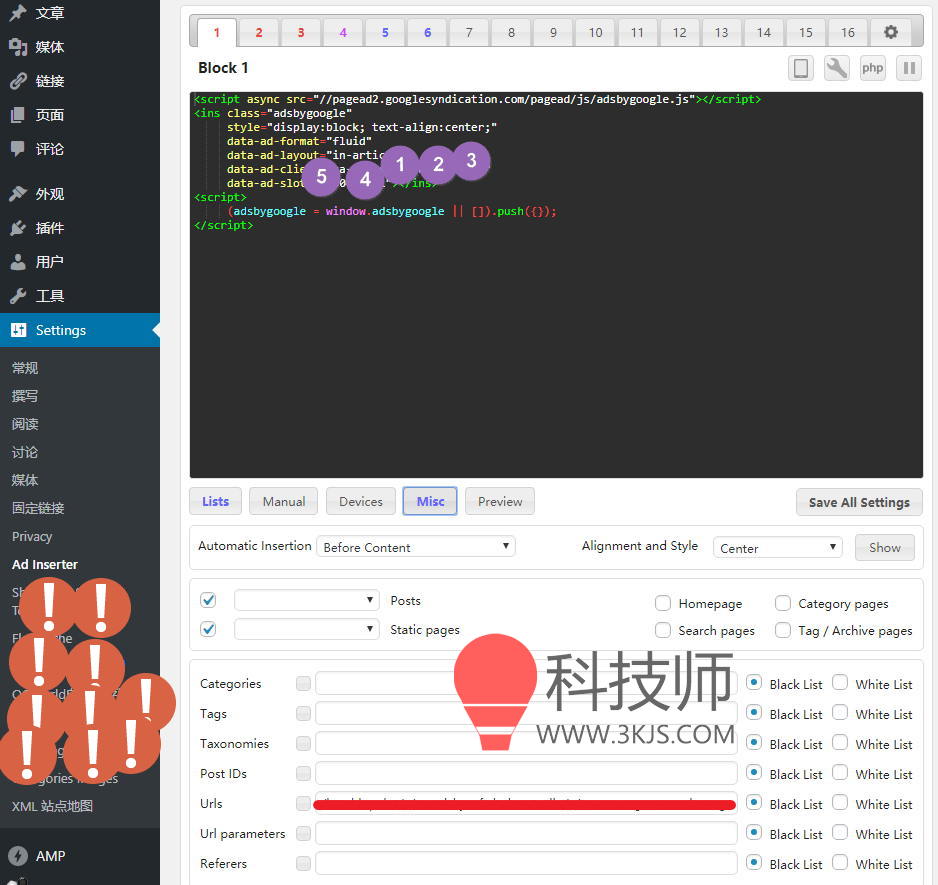Toggle the Categories list editor button

tap(303, 683)
